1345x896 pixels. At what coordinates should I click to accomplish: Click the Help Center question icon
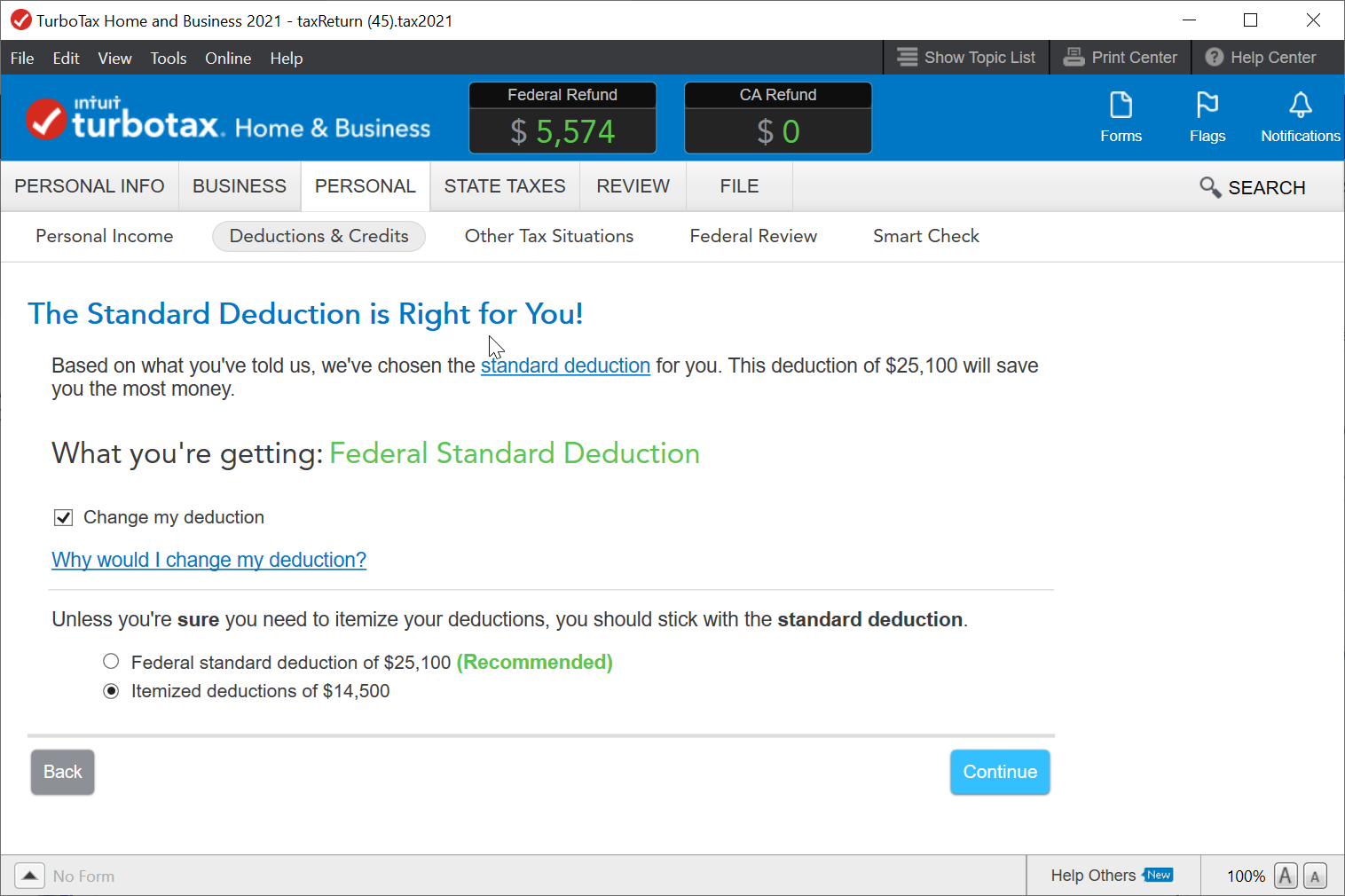1214,58
